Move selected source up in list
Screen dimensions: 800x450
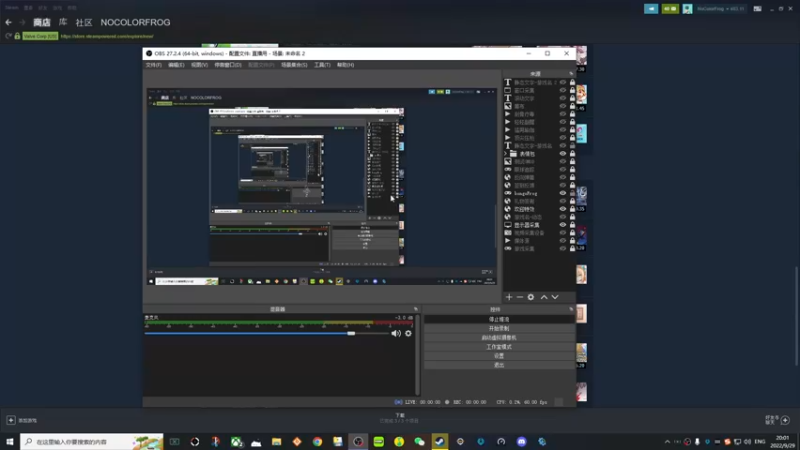(x=544, y=297)
